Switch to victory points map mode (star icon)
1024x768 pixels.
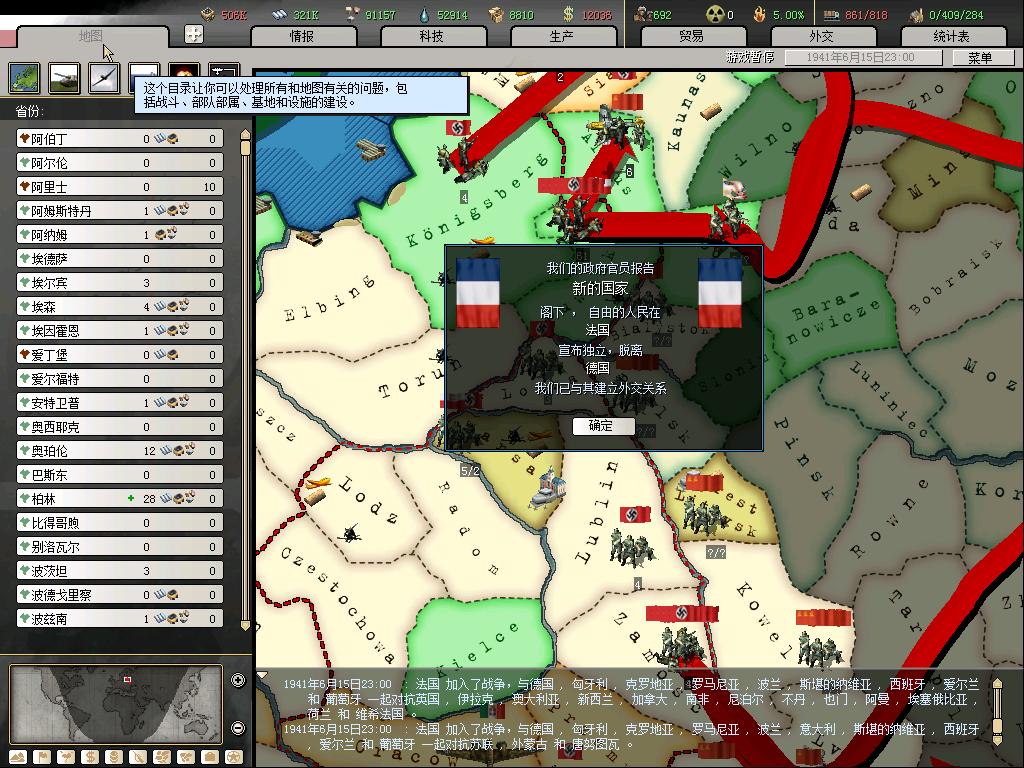pos(234,758)
